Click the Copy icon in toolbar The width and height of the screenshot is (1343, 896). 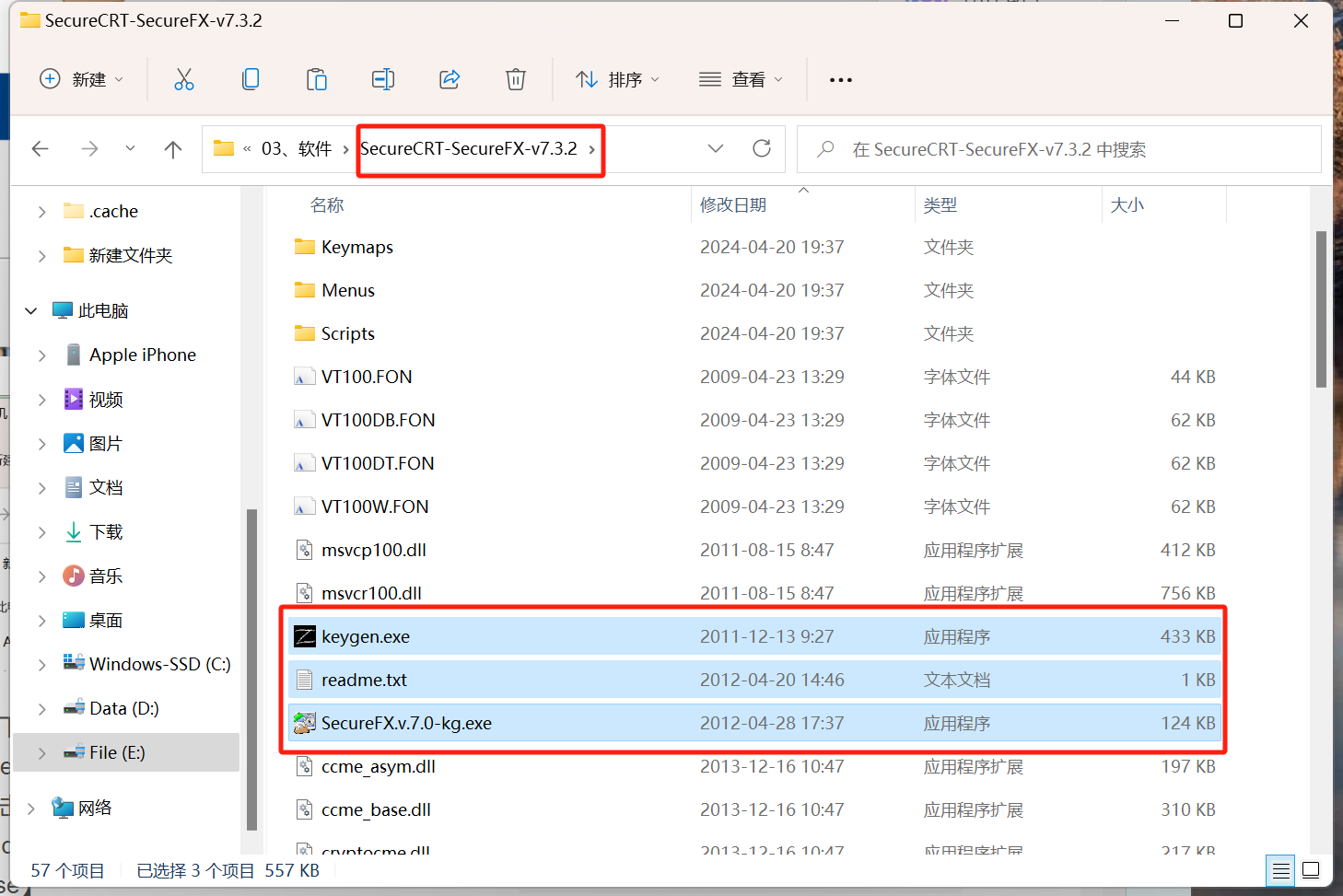coord(251,79)
